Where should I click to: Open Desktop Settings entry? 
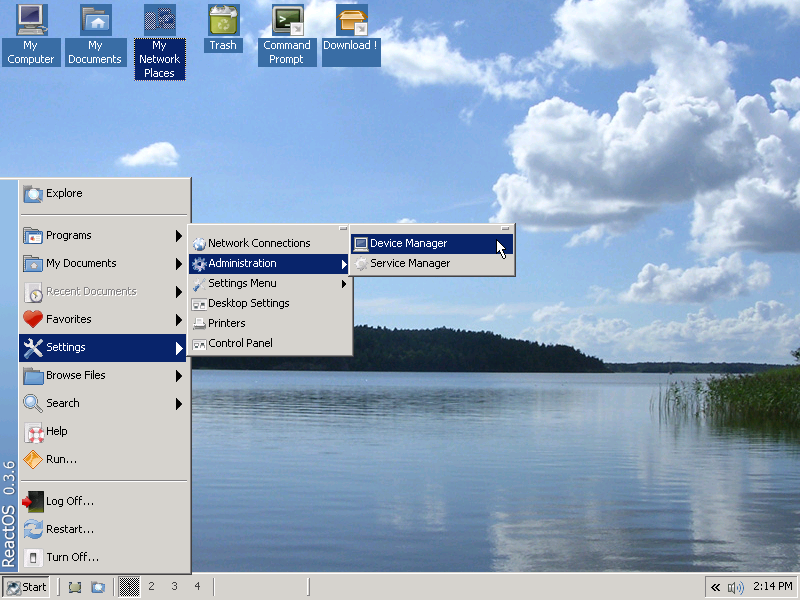tap(269, 304)
